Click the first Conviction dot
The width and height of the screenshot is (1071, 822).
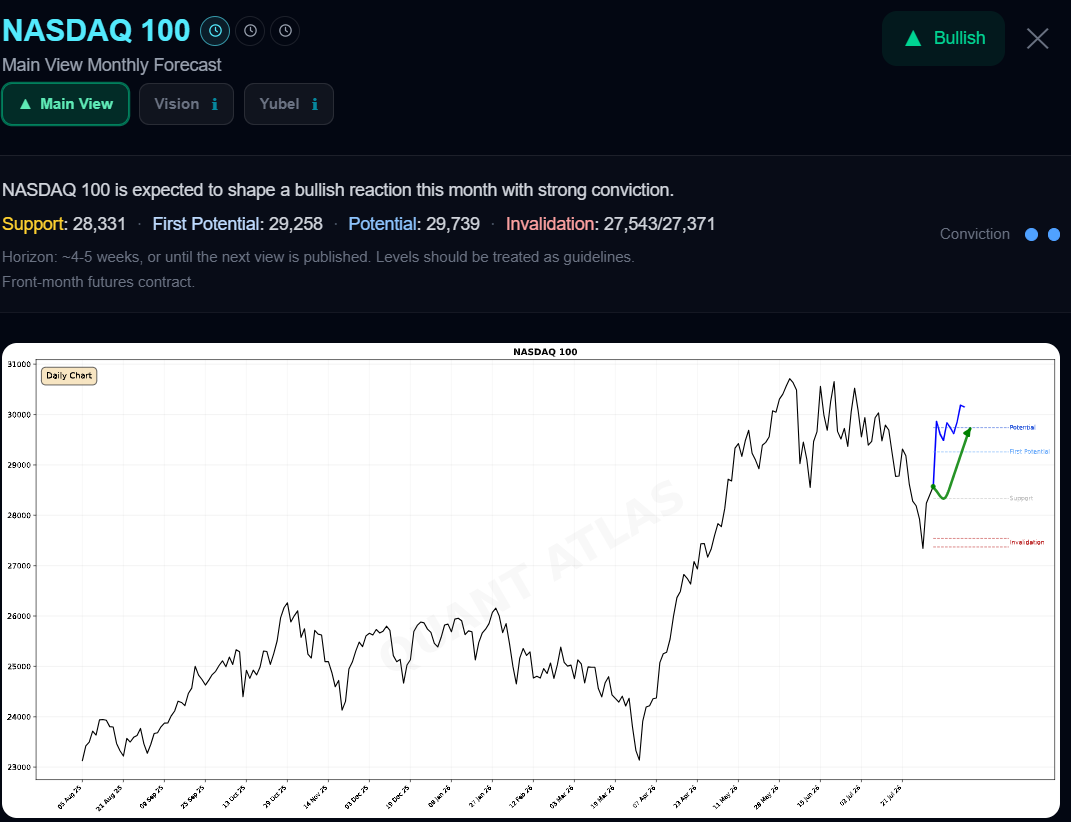pyautogui.click(x=1031, y=234)
